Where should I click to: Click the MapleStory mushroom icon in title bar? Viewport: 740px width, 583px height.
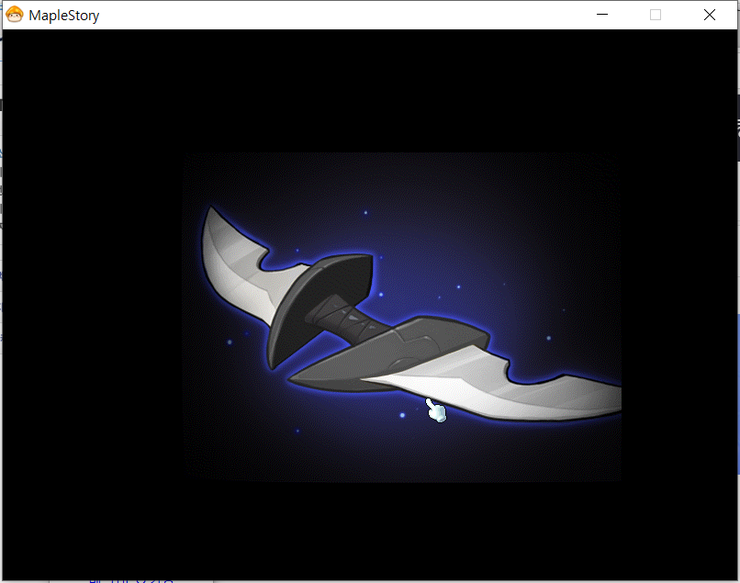click(14, 15)
